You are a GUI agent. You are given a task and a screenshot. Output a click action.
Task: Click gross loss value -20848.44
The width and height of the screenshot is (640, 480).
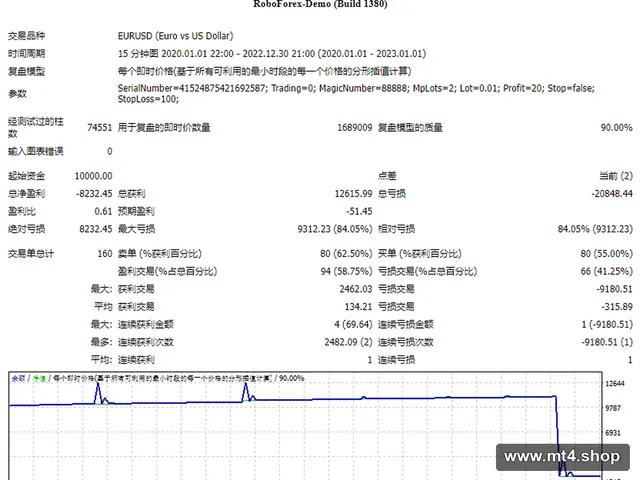point(612,193)
